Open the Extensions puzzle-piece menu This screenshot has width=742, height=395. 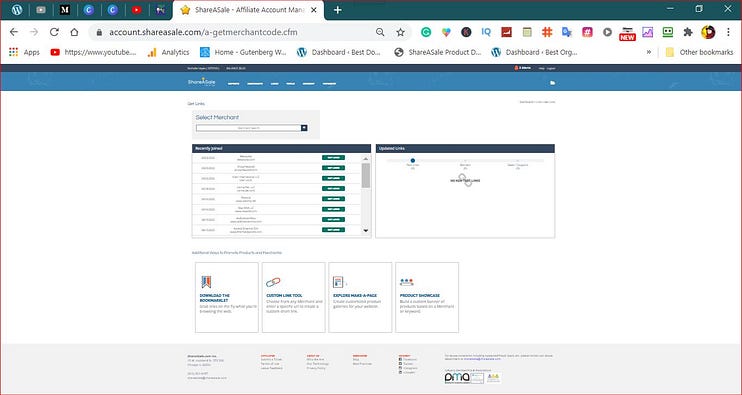point(688,32)
